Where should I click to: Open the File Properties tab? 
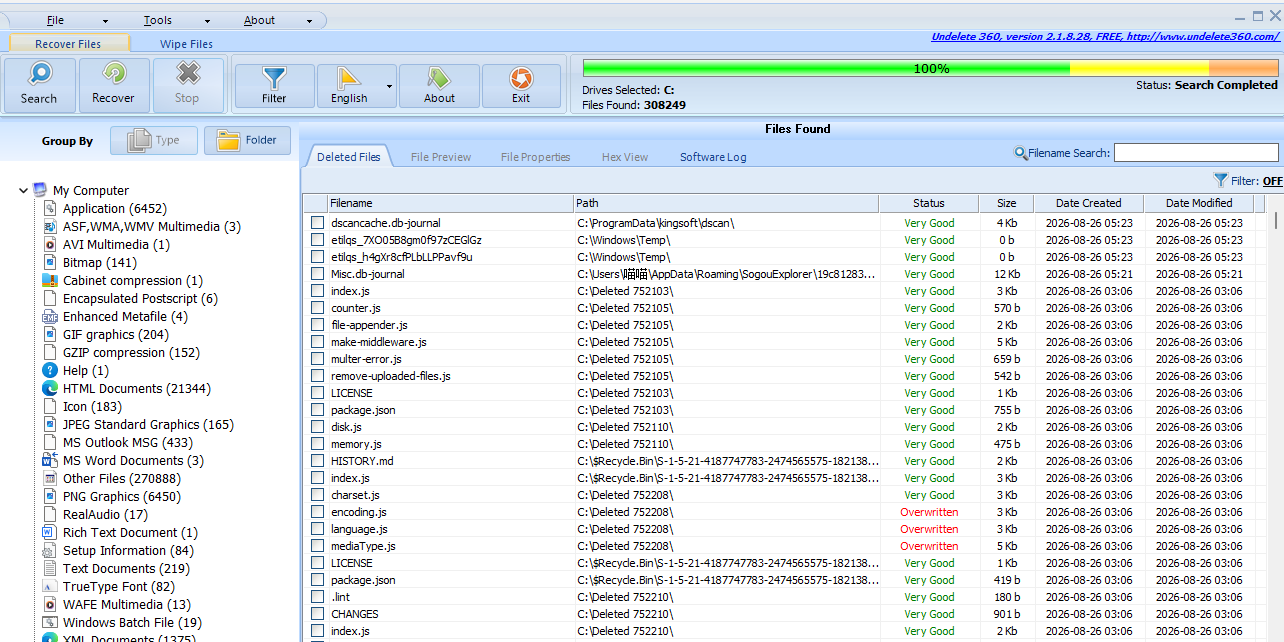point(536,157)
